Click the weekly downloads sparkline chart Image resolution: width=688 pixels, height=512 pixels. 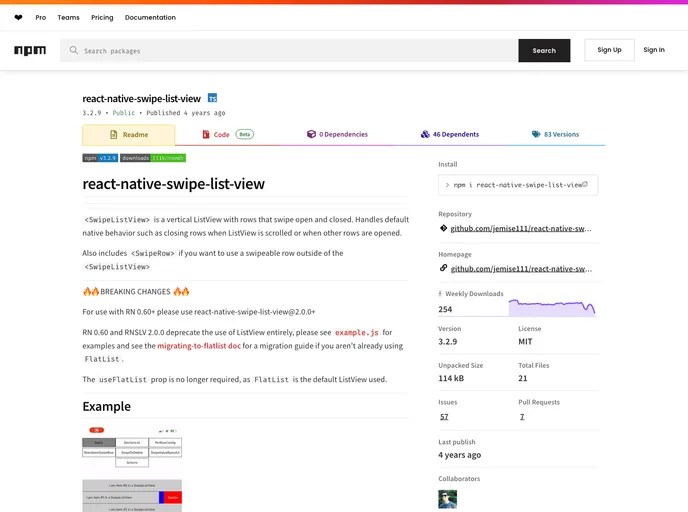(x=552, y=308)
